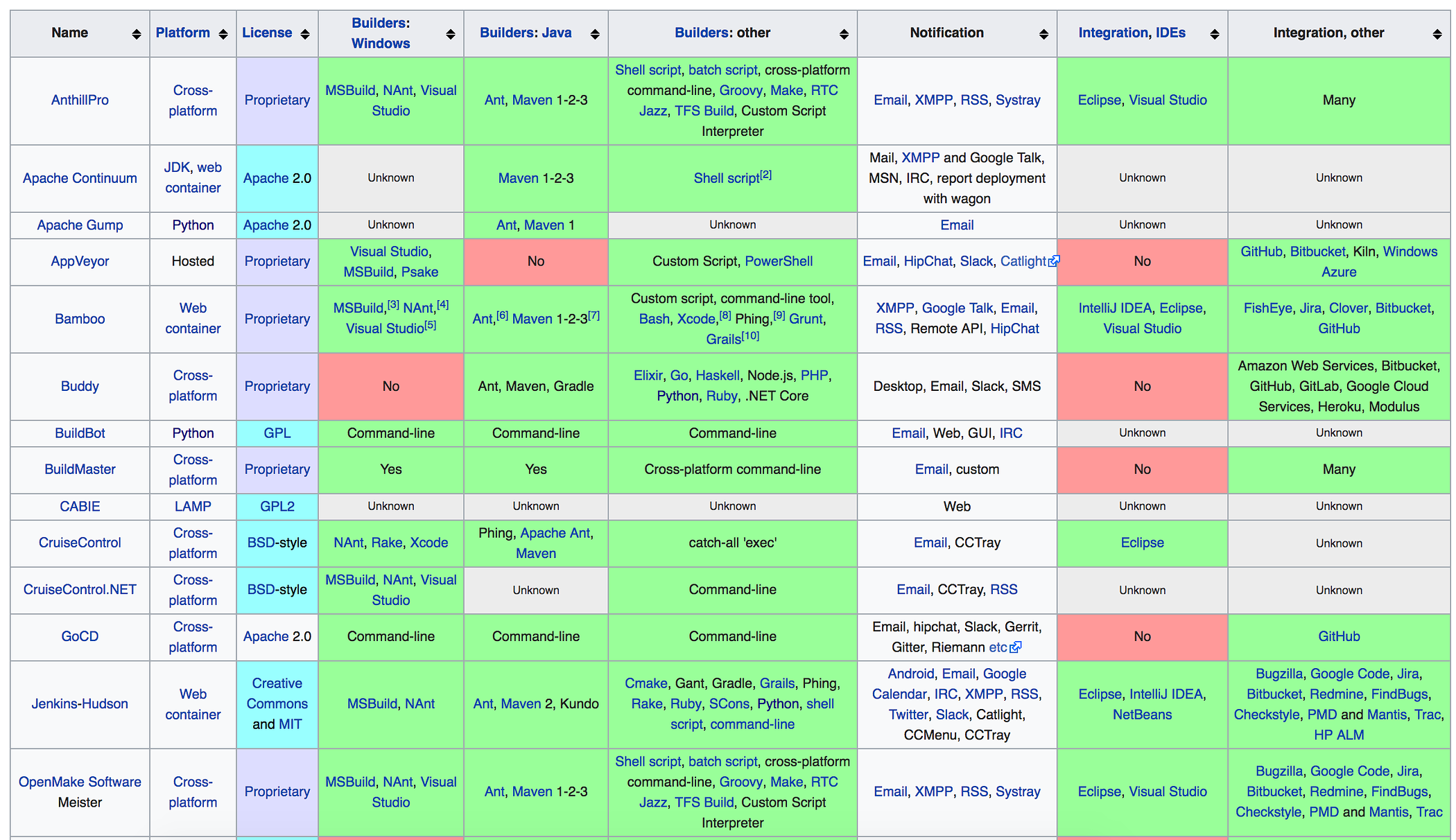This screenshot has height=840, width=1456.
Task: Sort Builders: other column with arrows
Action: [x=843, y=34]
